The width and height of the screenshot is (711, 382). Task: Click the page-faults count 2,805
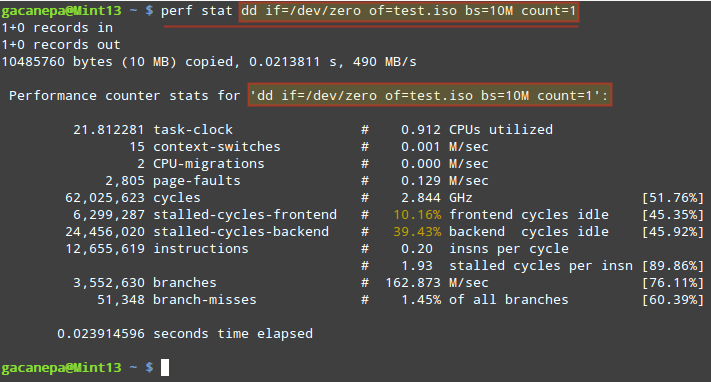(125, 181)
